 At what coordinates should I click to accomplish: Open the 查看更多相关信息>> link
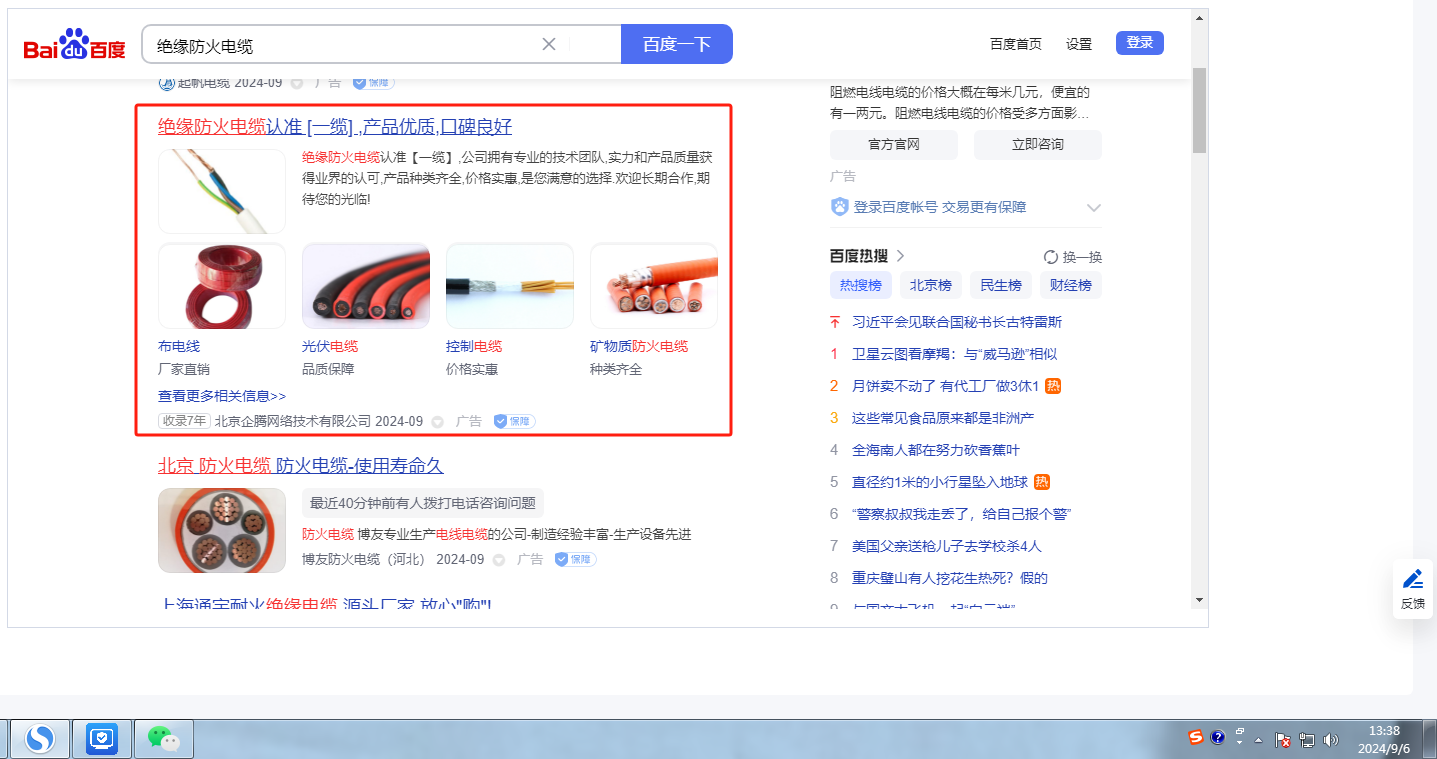(x=222, y=396)
